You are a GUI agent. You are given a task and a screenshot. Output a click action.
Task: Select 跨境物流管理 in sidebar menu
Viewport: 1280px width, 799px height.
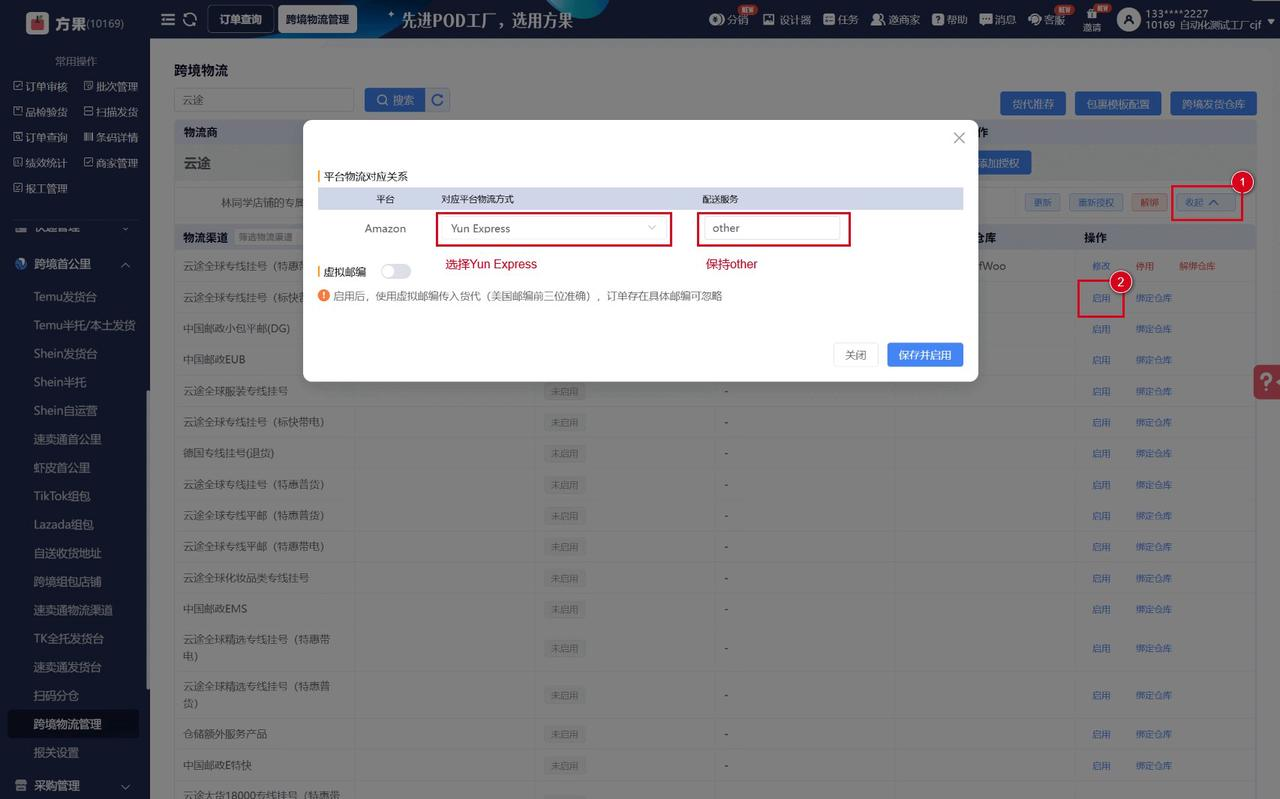click(x=74, y=724)
